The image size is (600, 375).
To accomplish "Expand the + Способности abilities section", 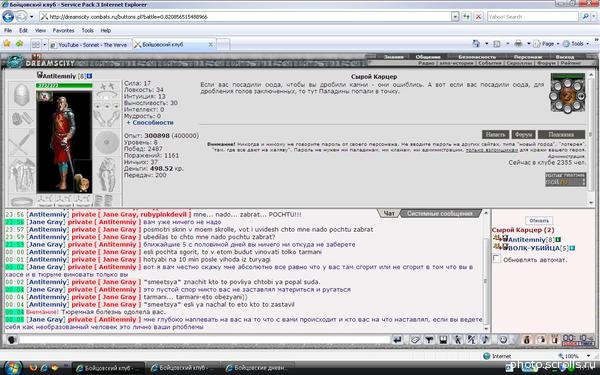I will click(x=150, y=122).
